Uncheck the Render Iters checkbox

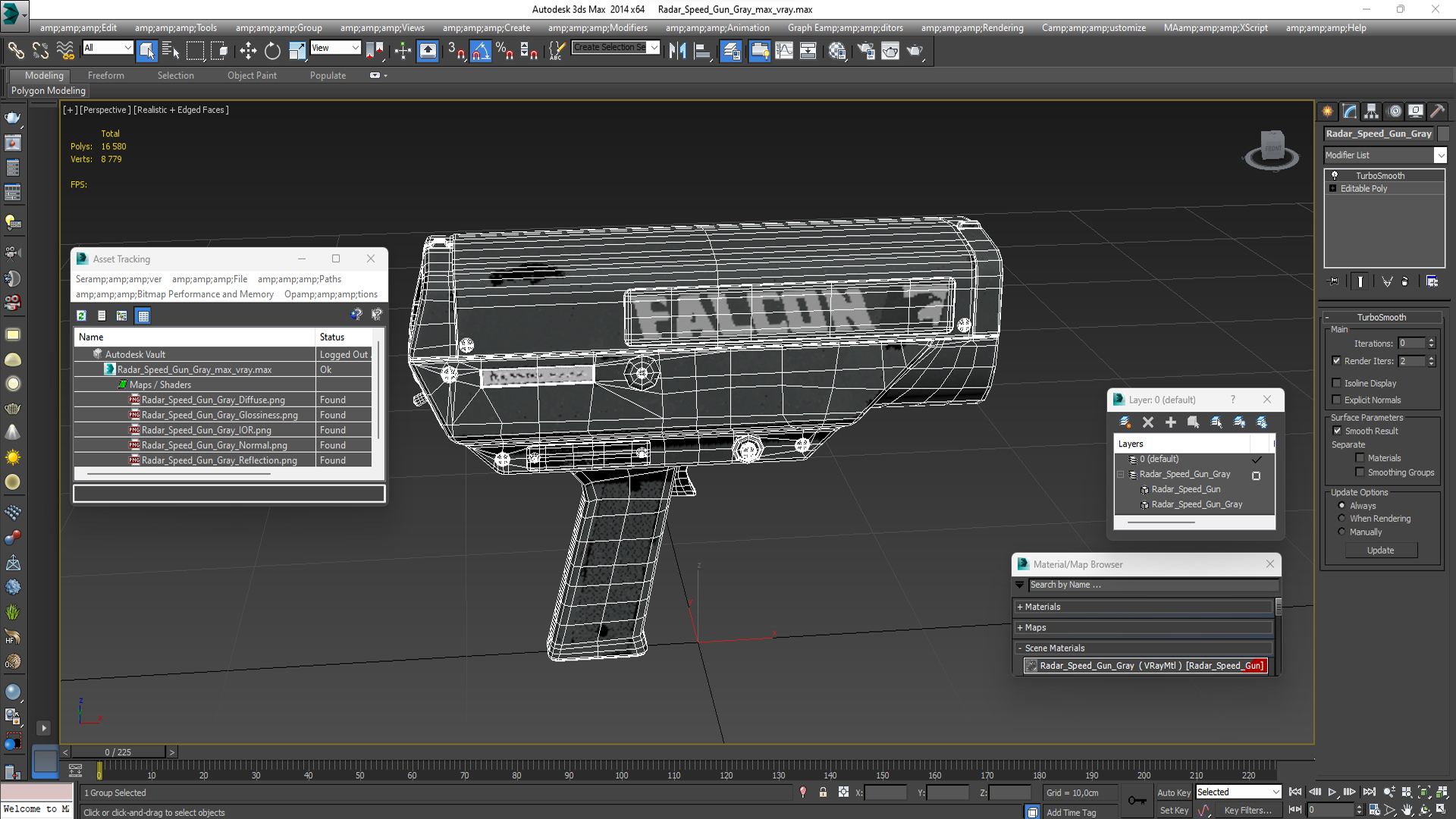(1337, 361)
